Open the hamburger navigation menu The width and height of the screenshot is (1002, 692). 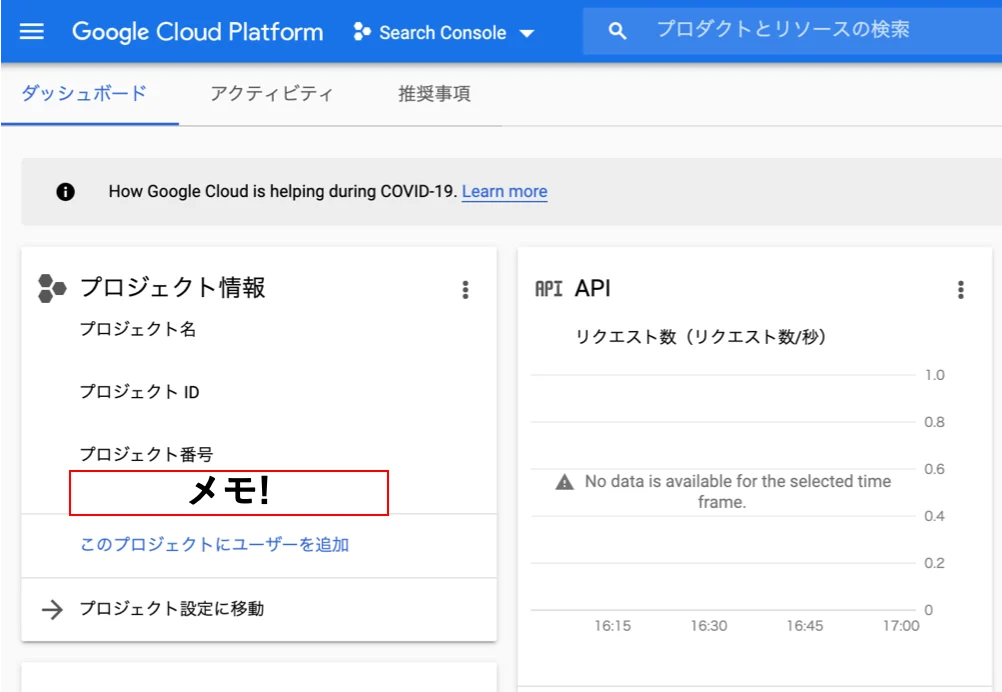click(31, 31)
